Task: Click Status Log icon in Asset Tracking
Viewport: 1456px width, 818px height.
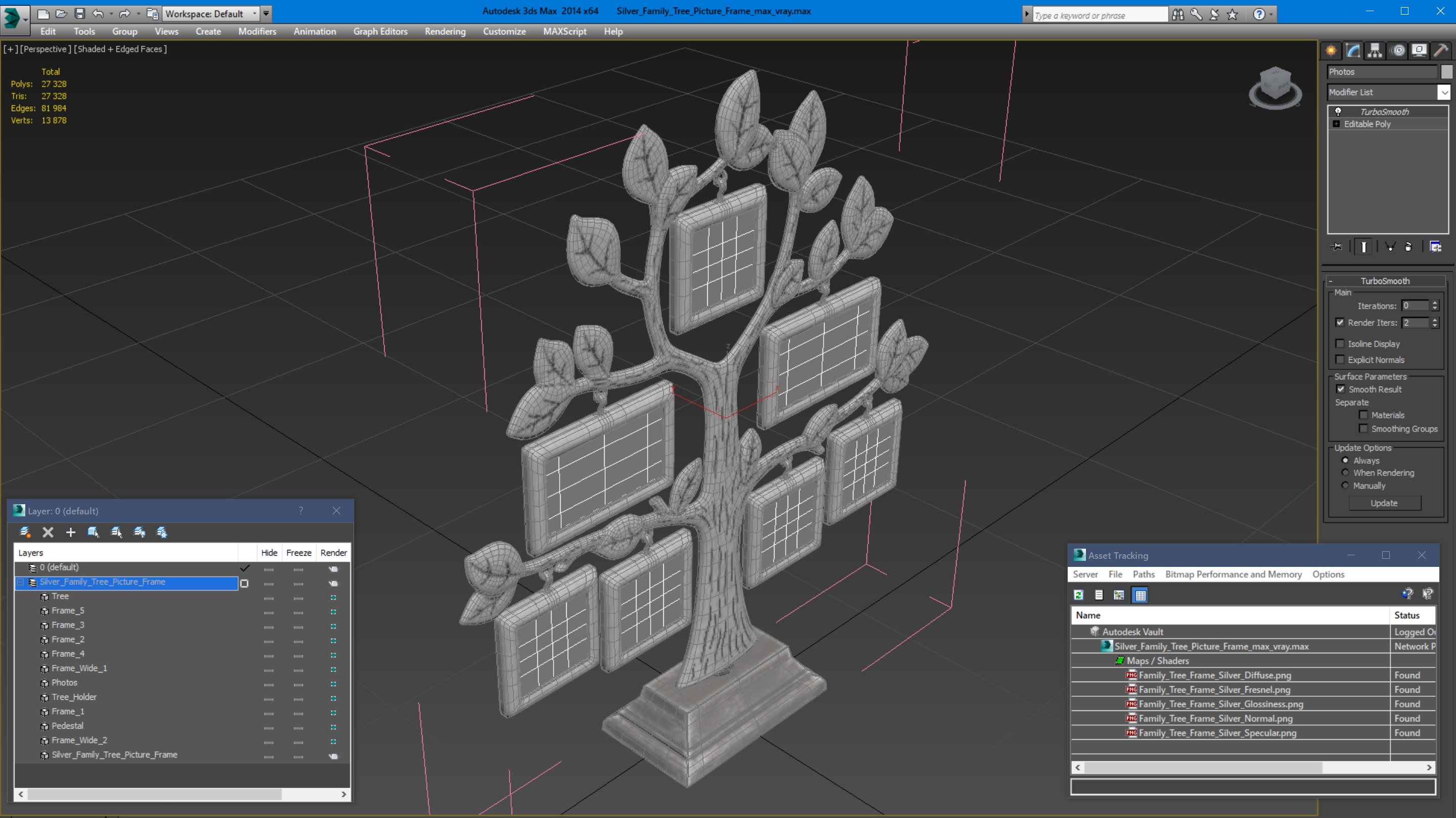Action: coord(1099,595)
